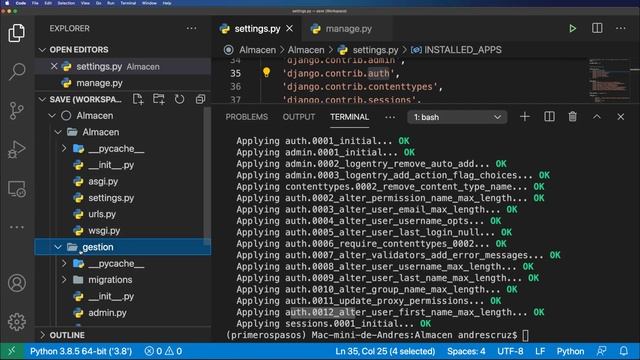Open notifications bell in status bar

tap(624, 351)
